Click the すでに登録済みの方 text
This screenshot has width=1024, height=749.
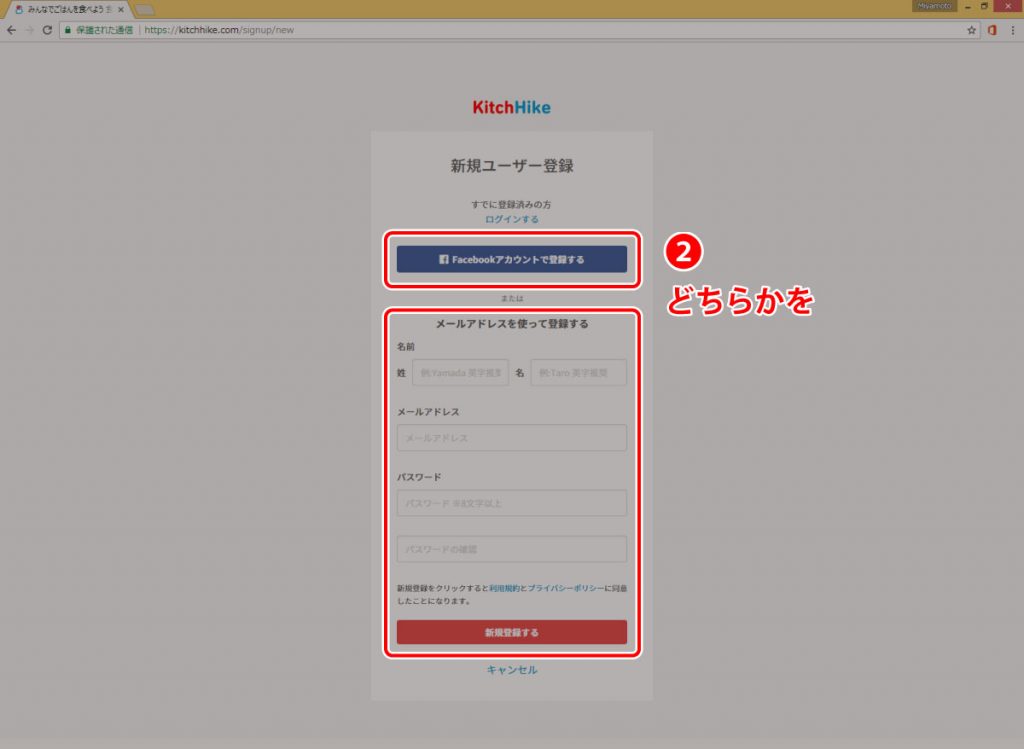pos(511,204)
